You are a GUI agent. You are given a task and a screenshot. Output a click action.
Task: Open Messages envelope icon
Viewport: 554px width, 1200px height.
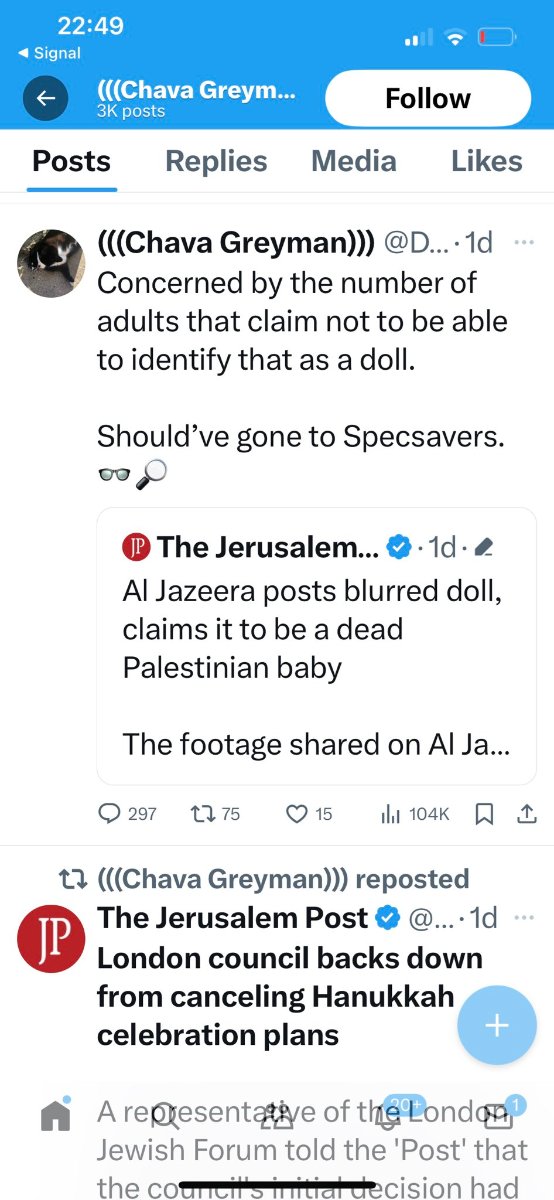[498, 1113]
